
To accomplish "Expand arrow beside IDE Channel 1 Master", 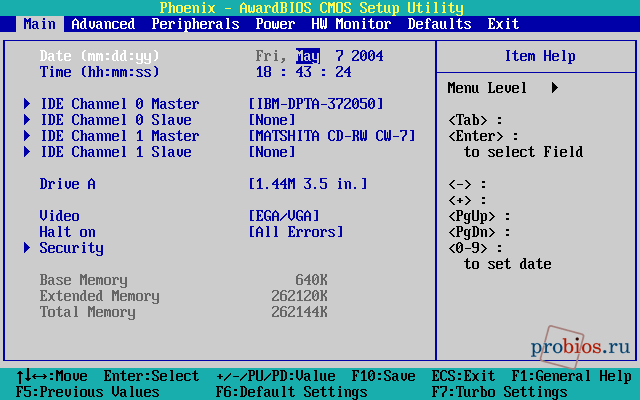I will 27,136.
